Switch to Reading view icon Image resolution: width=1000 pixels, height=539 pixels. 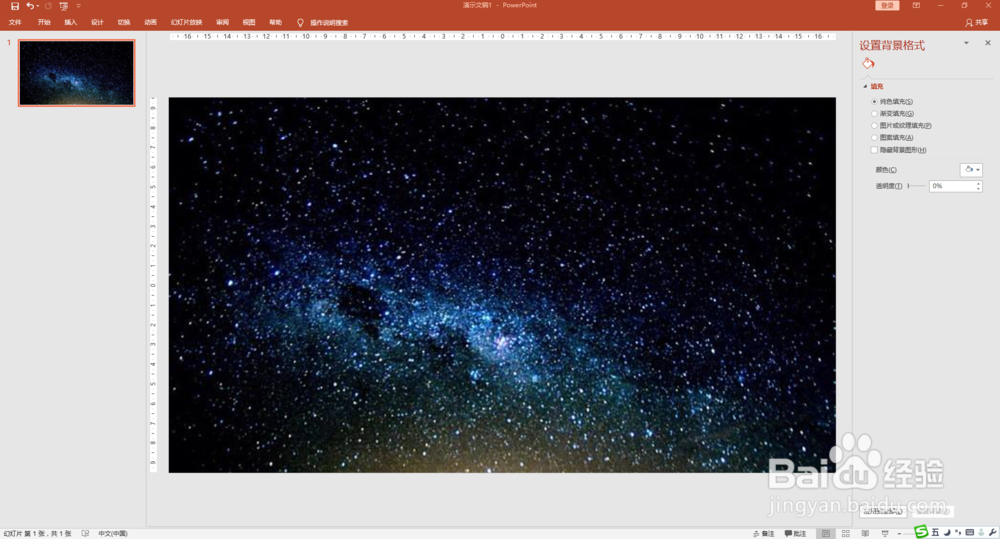coord(865,533)
